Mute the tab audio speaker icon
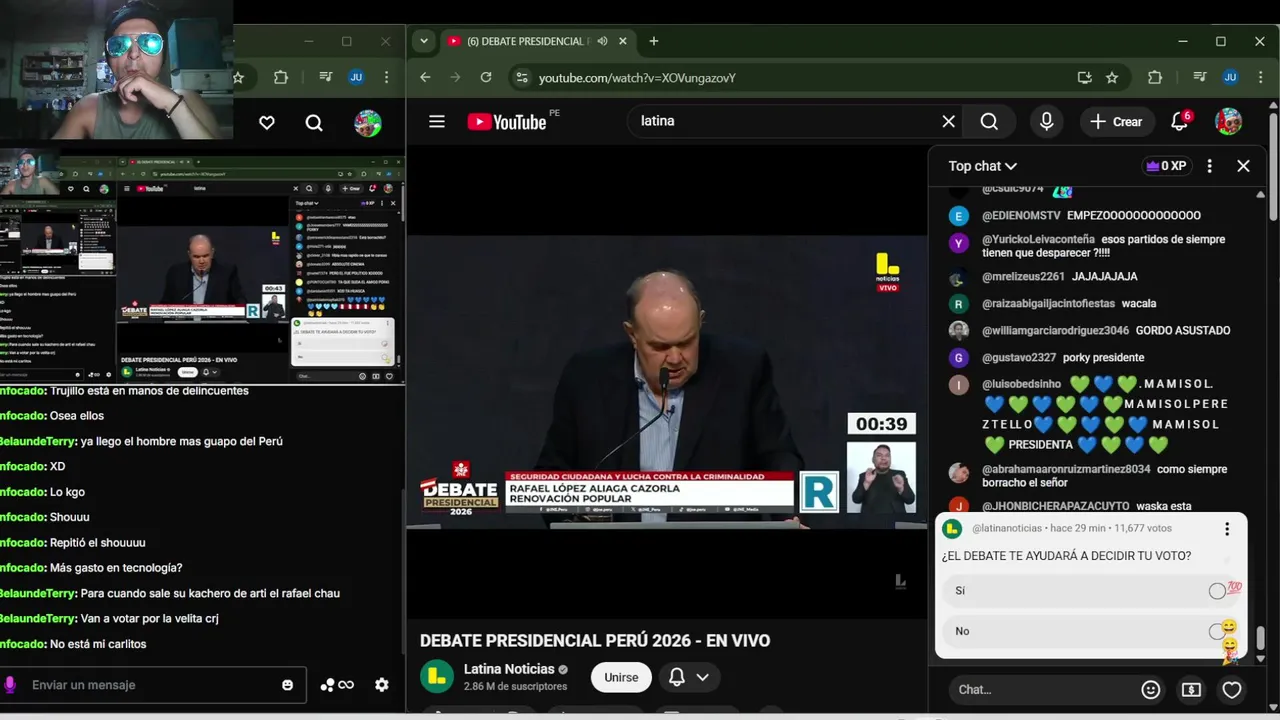 (x=602, y=41)
